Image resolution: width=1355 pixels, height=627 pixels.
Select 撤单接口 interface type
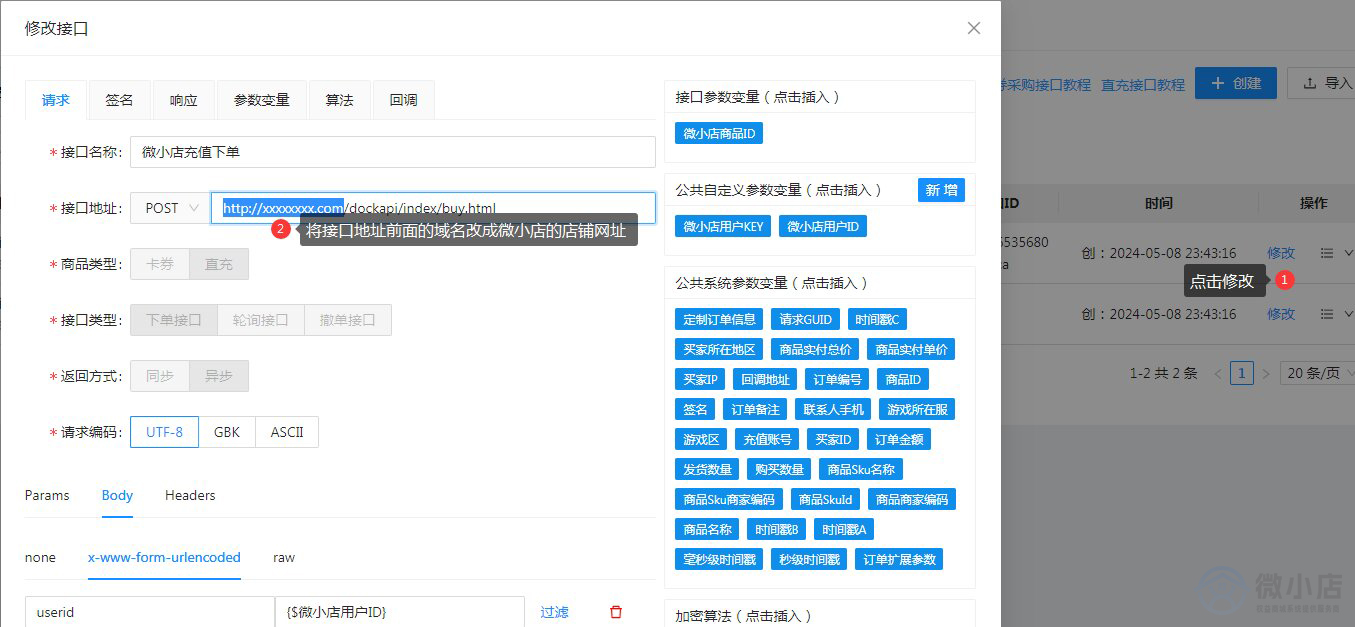[x=348, y=320]
